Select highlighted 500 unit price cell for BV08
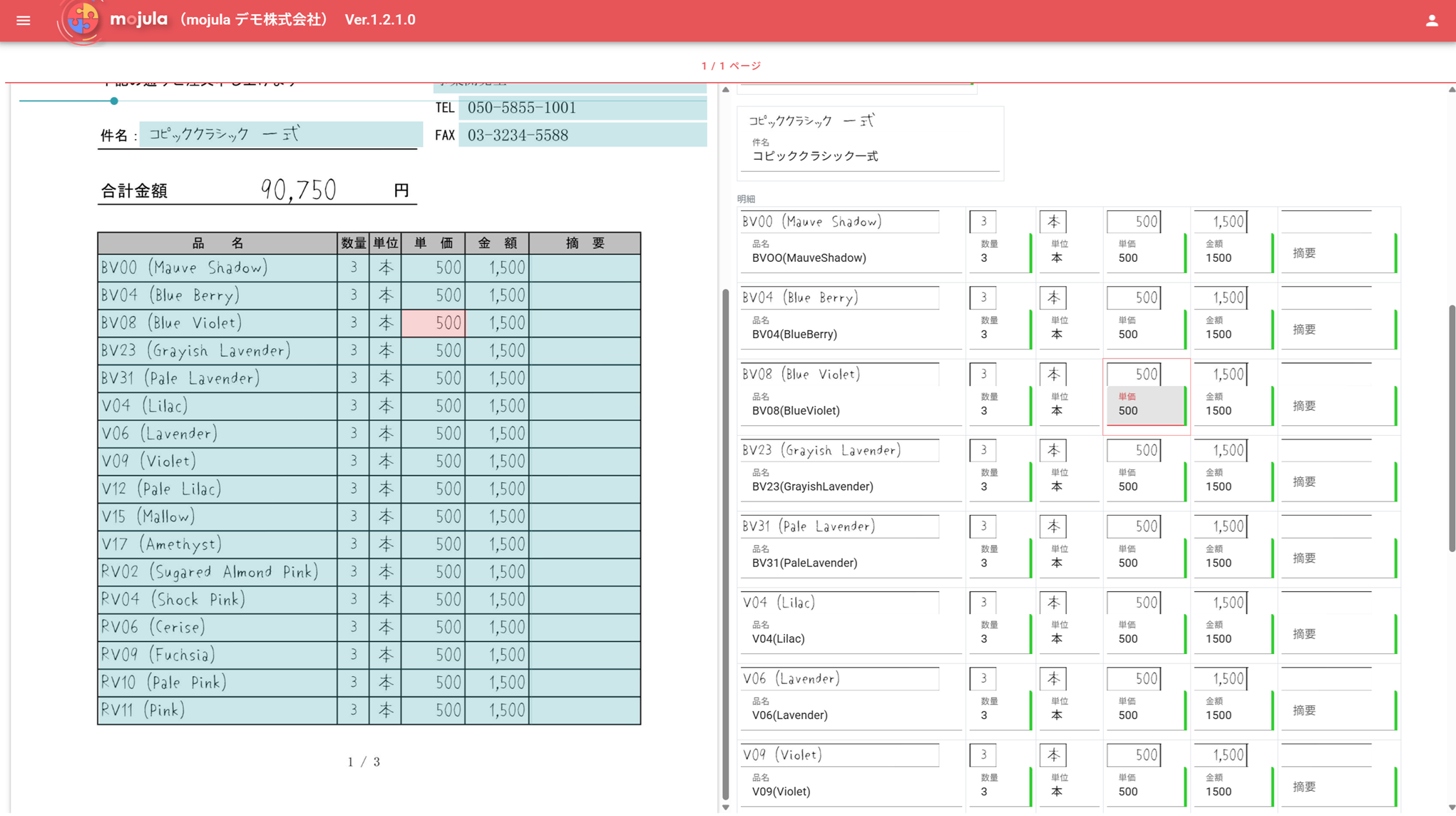This screenshot has width=1456, height=816. pos(434,323)
